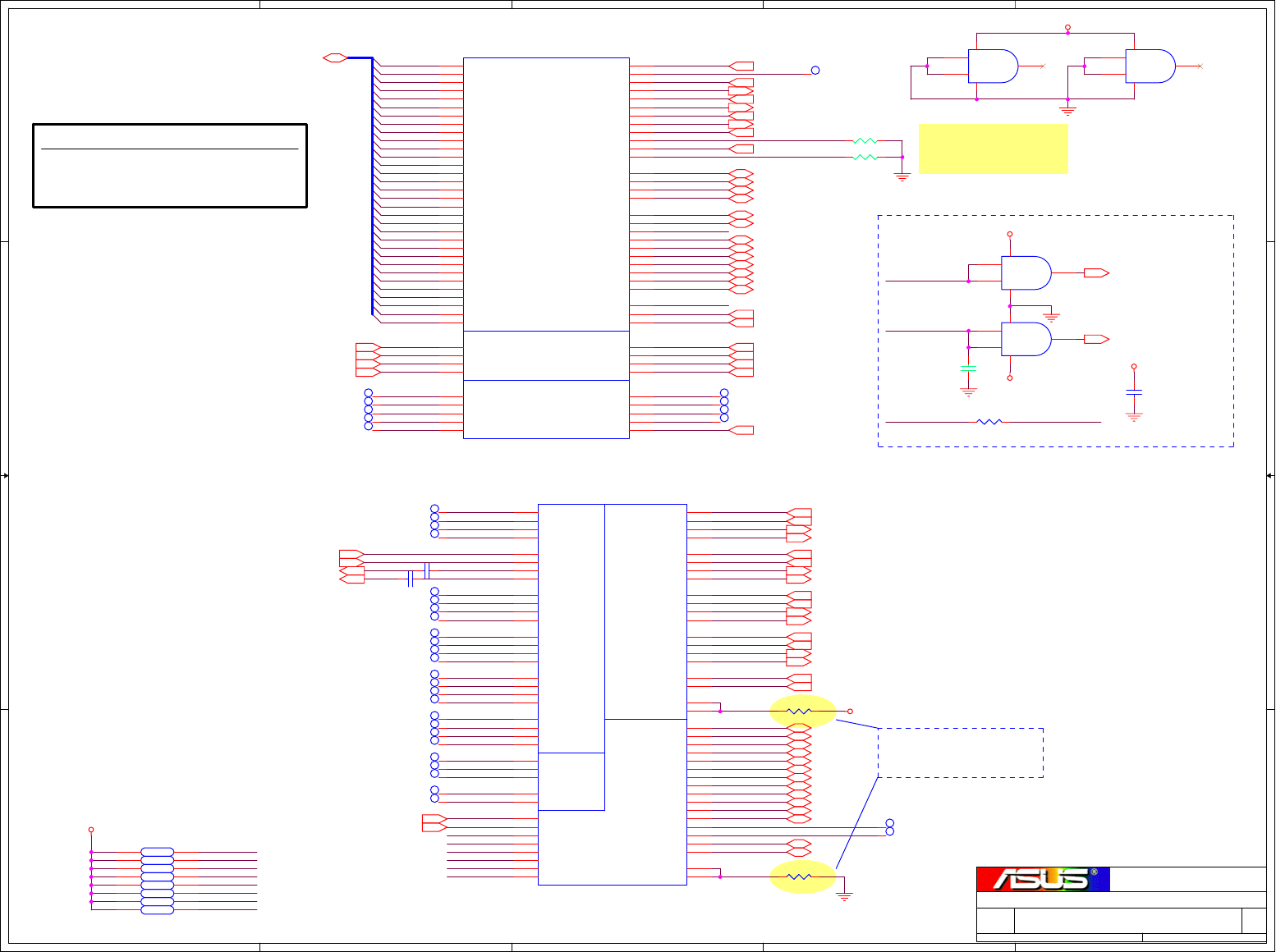Image resolution: width=1276 pixels, height=952 pixels.
Task: Select the resistor at bottom of dashed box
Action: (989, 422)
